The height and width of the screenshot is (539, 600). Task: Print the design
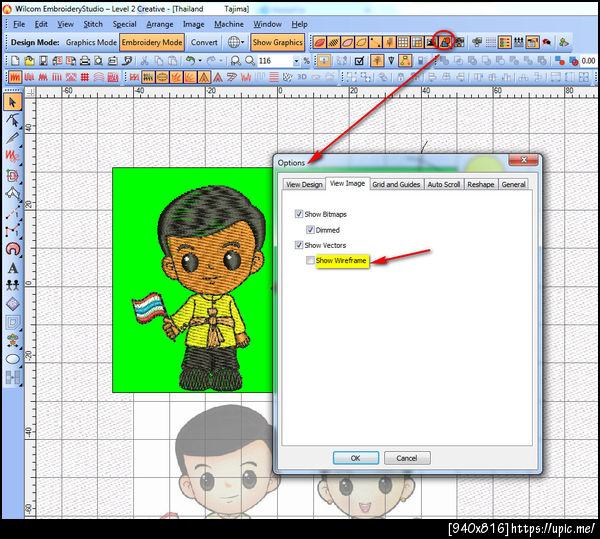click(x=85, y=60)
